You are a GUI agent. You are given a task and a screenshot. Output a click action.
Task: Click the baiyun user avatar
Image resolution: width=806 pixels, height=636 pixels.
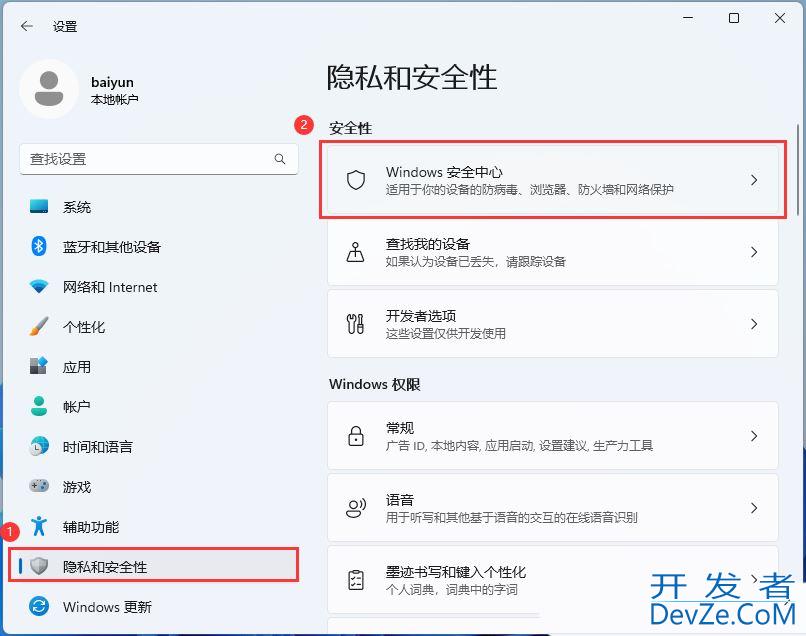[x=49, y=89]
